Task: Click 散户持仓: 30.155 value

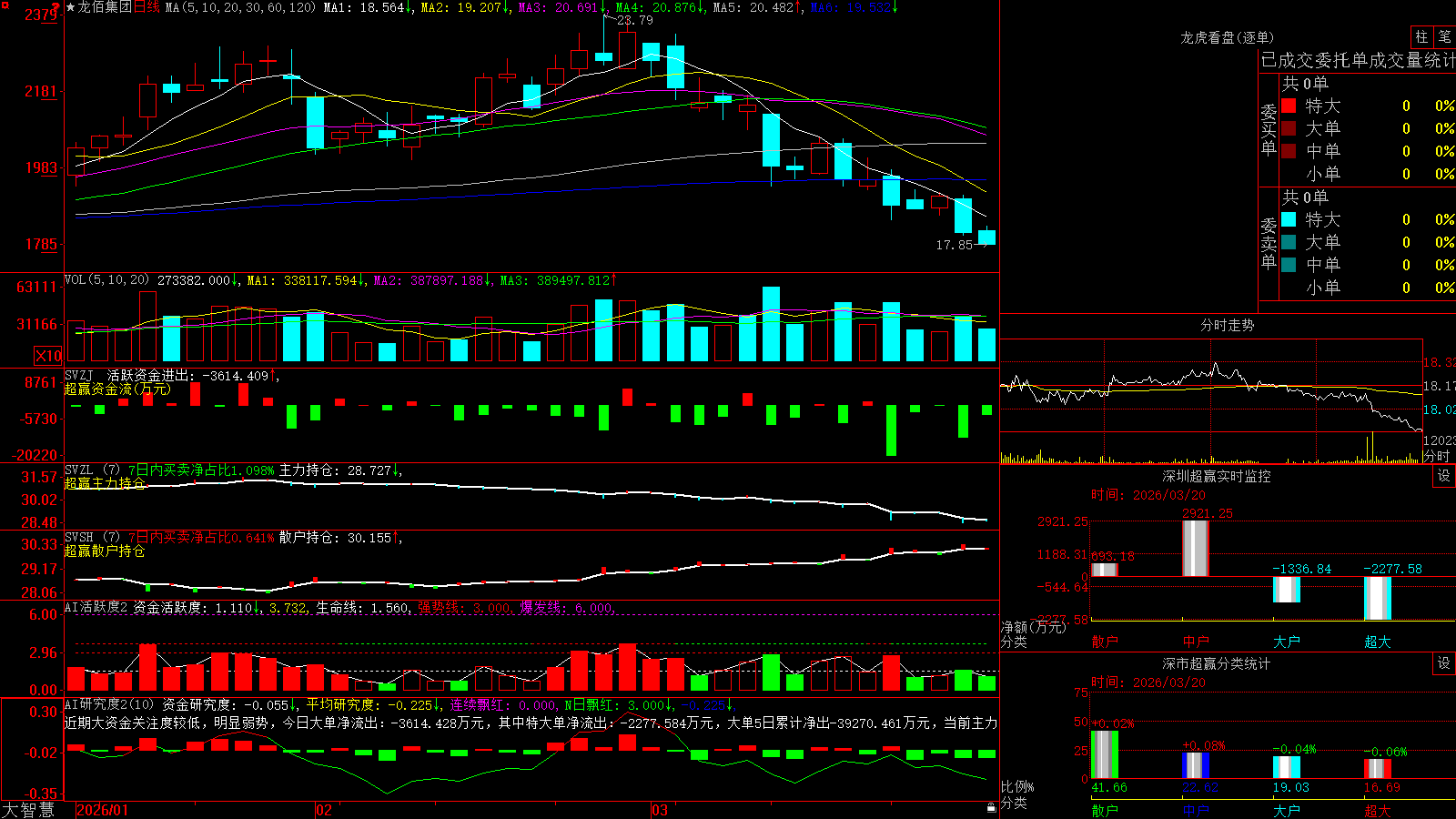Action: (340, 538)
